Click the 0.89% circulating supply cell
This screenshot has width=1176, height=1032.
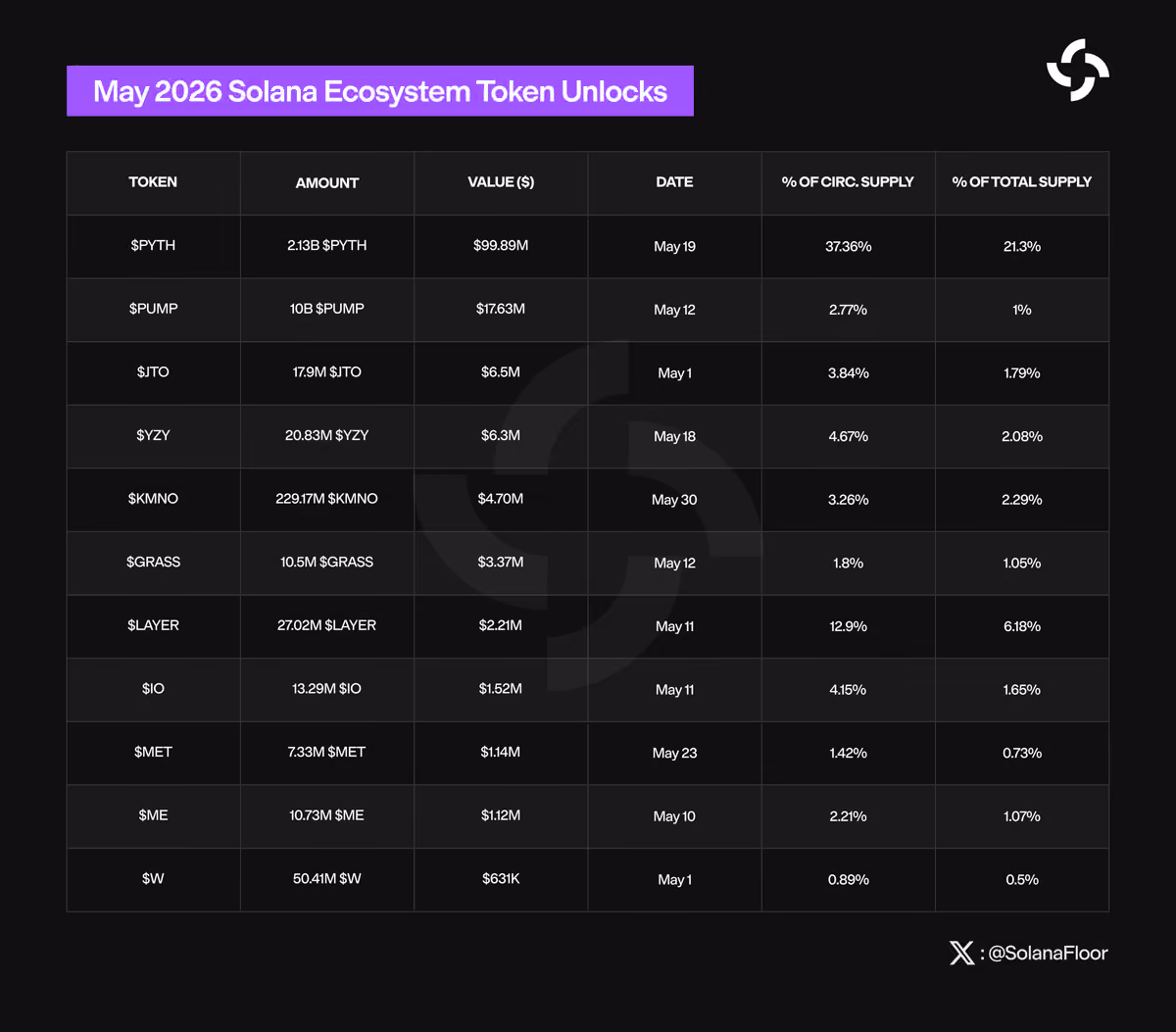tap(849, 879)
